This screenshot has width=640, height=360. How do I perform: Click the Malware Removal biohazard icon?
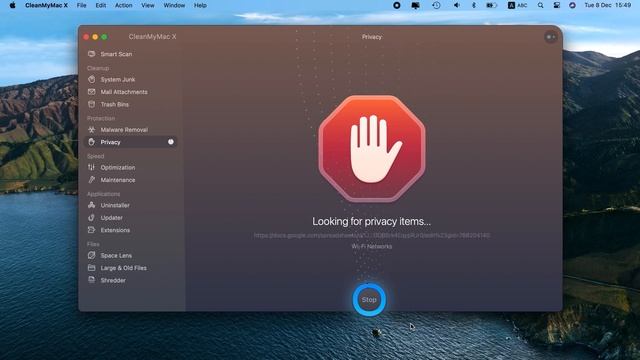pos(91,129)
